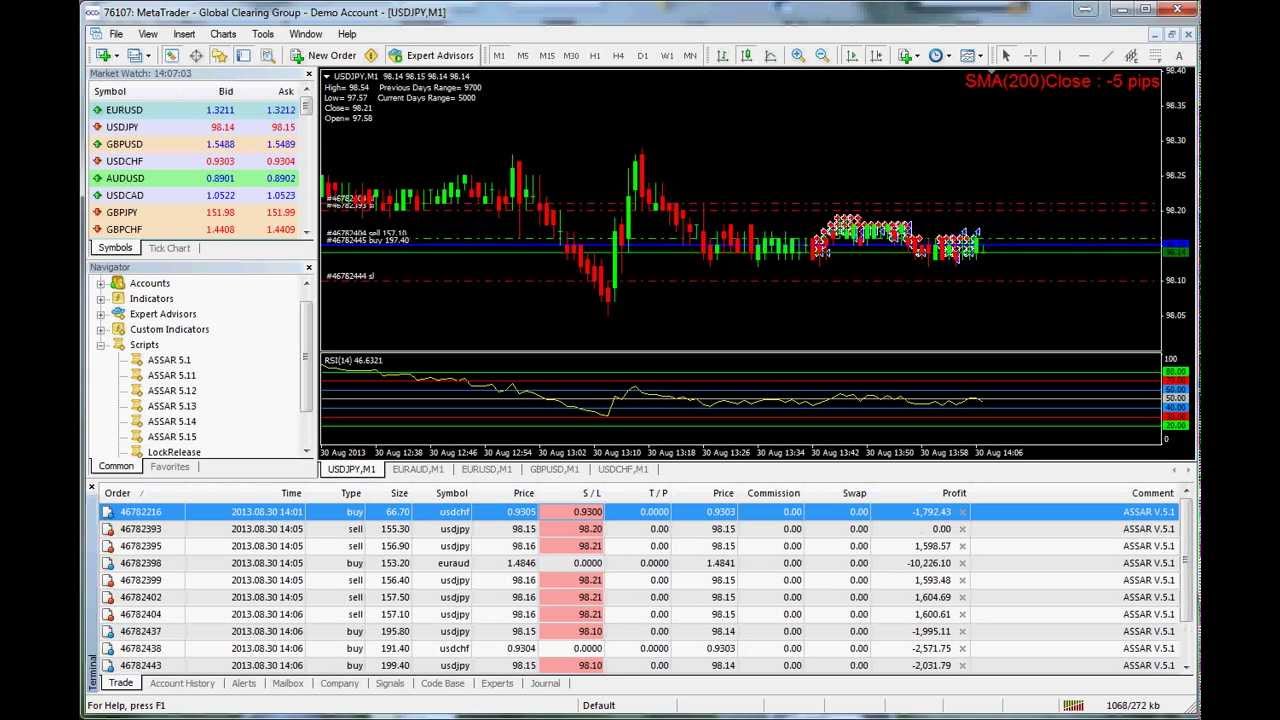Expand the Accounts tree node
Screen dimensions: 1280x720
click(x=101, y=283)
